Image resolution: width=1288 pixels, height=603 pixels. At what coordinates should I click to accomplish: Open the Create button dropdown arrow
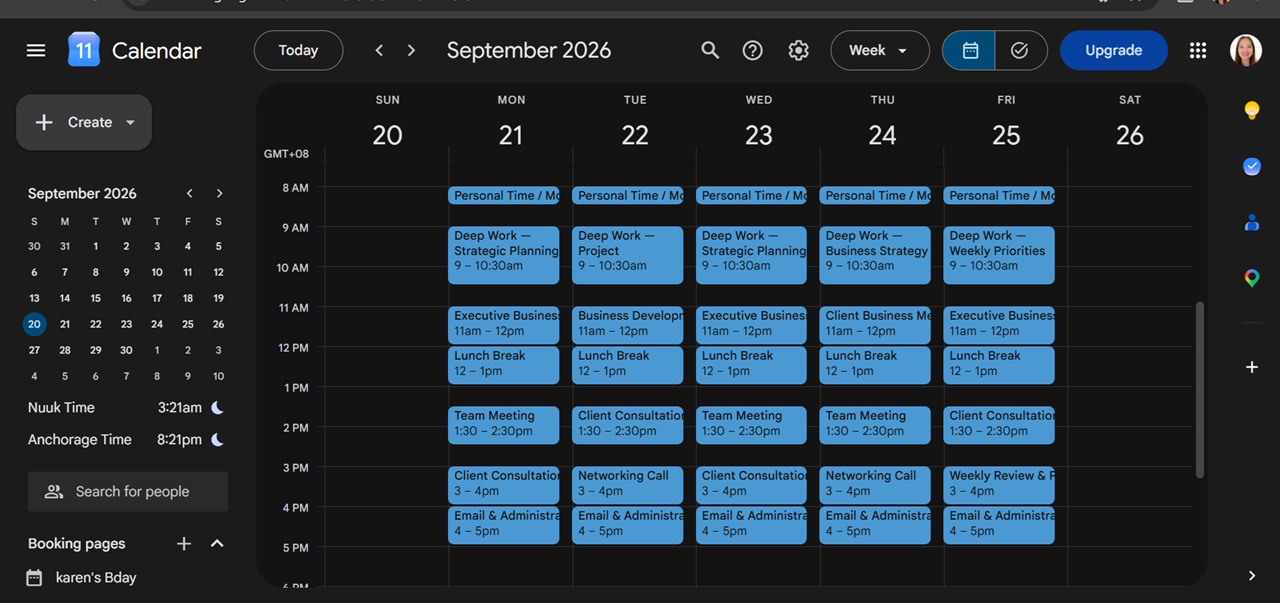point(130,122)
